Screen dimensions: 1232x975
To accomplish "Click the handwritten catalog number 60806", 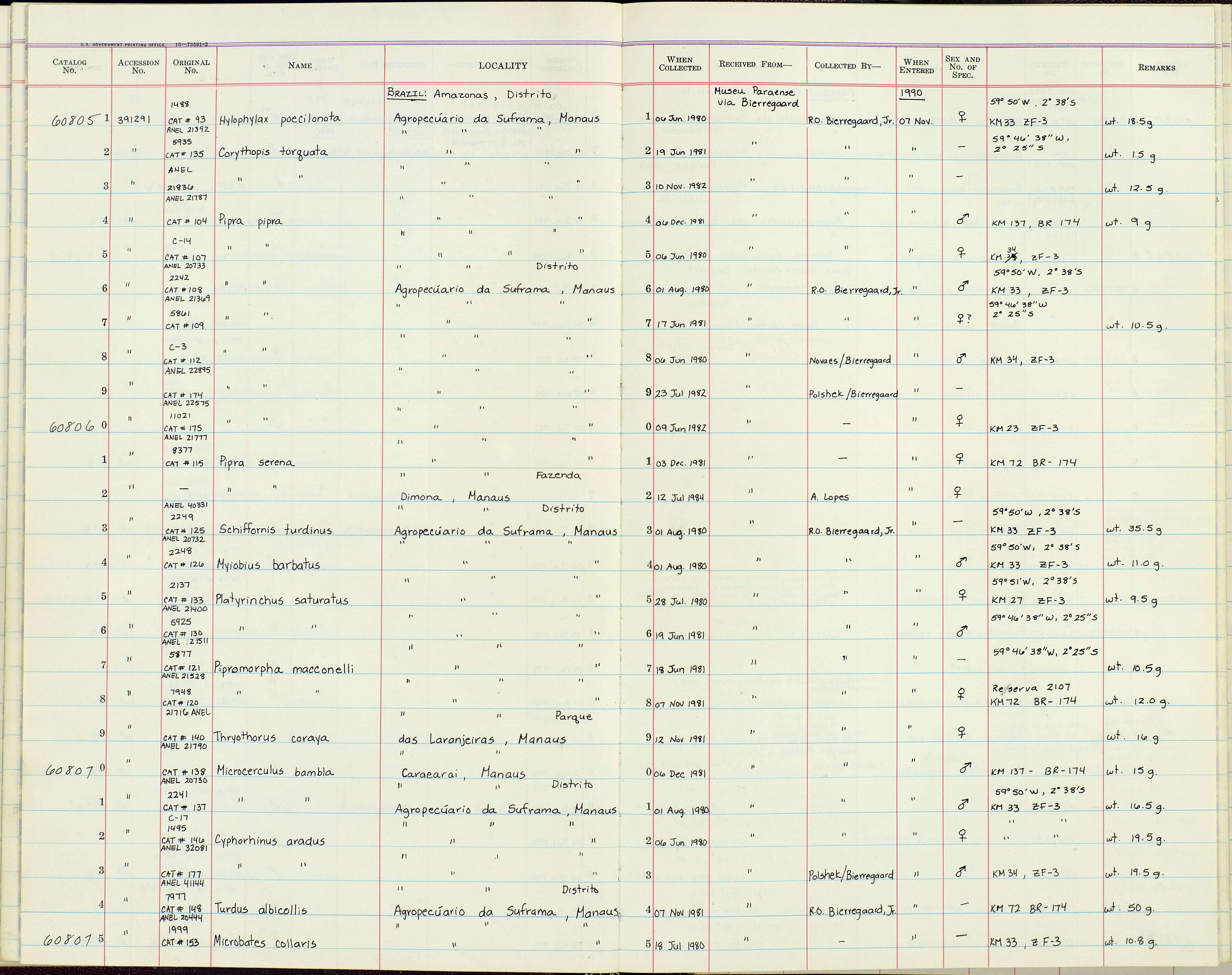I will (72, 428).
